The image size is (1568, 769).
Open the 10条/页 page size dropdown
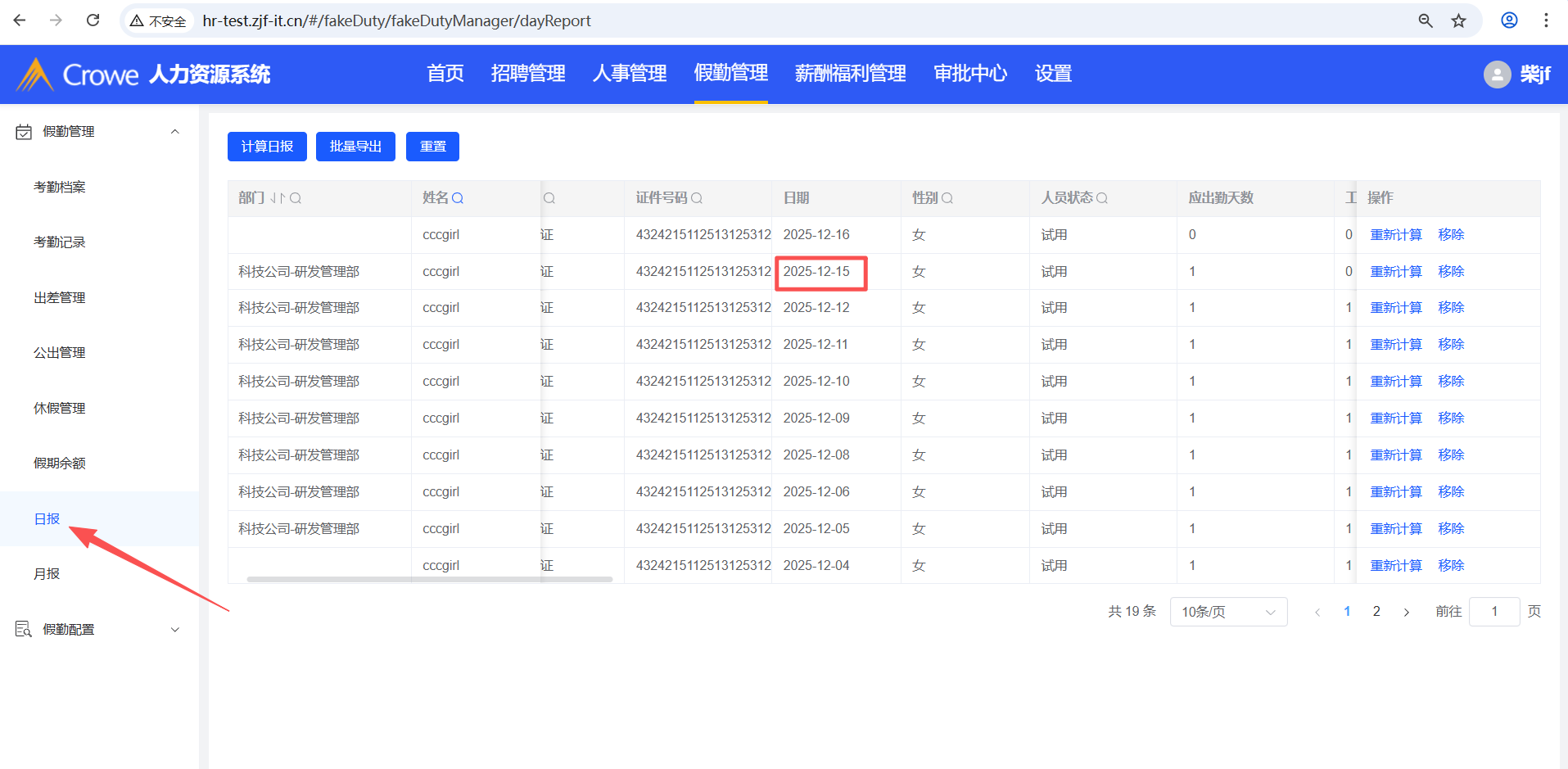(x=1228, y=612)
